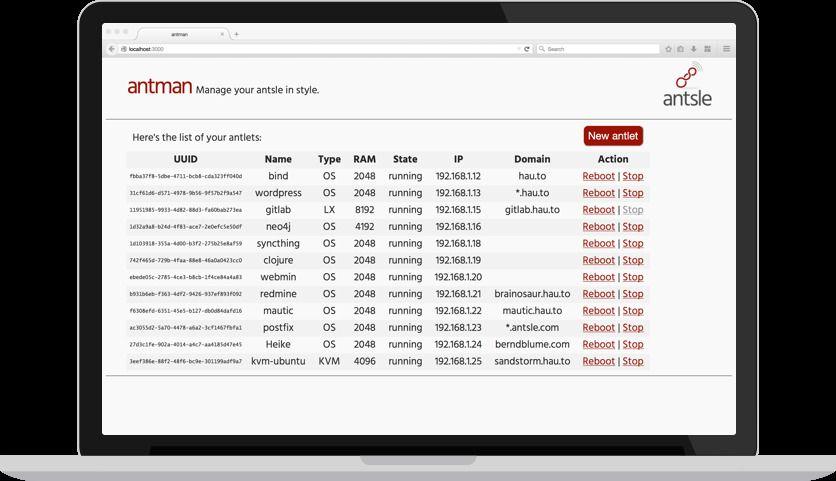
Task: Create a New antlet
Action: pos(613,136)
